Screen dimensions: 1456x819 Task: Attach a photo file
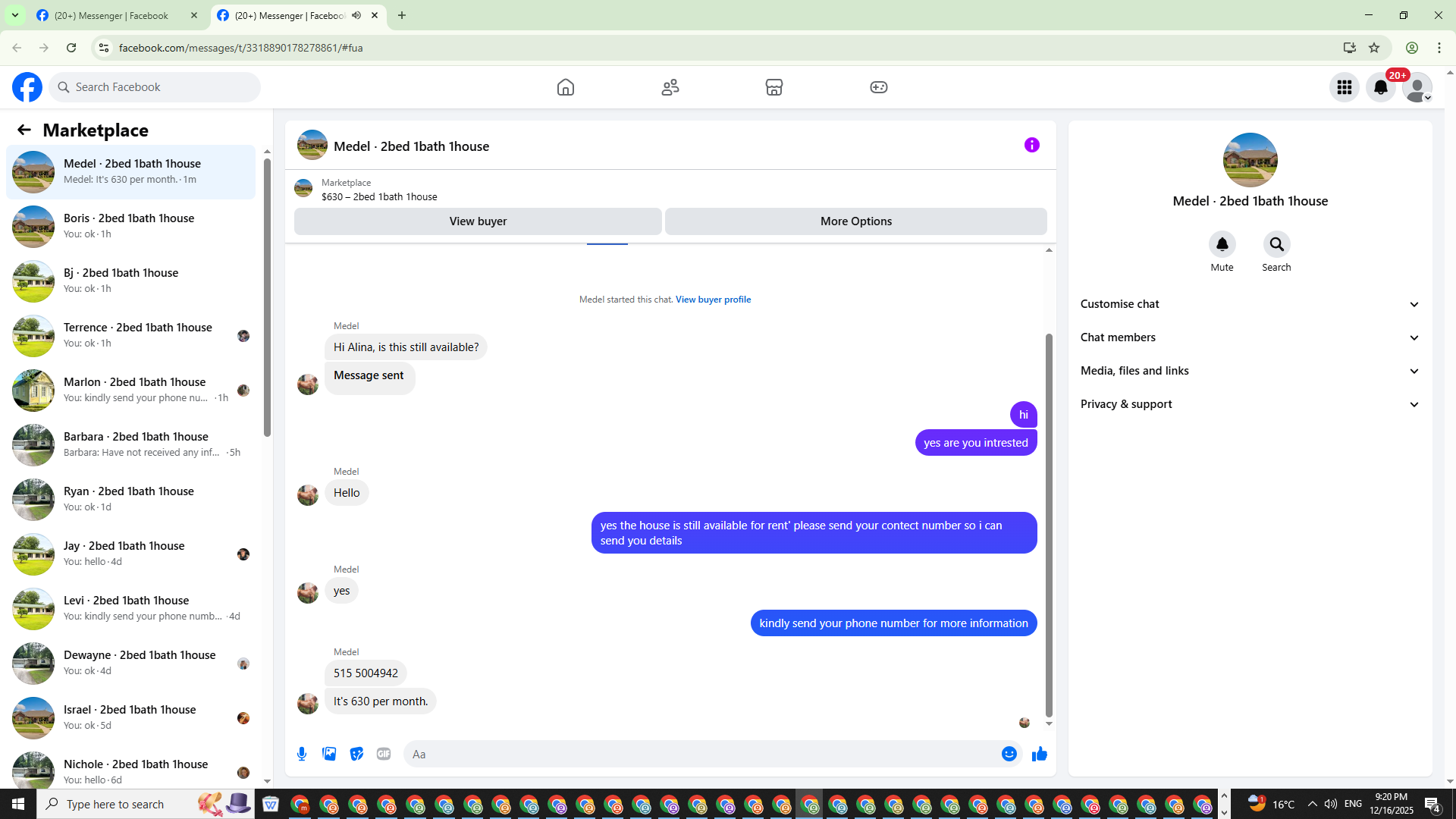click(329, 754)
